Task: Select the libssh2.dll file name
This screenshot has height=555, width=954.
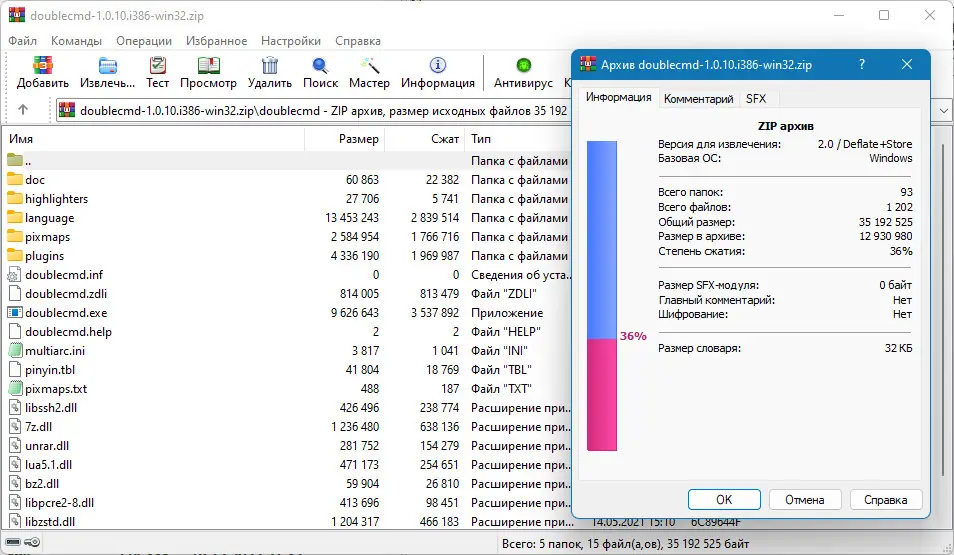Action: tap(51, 408)
